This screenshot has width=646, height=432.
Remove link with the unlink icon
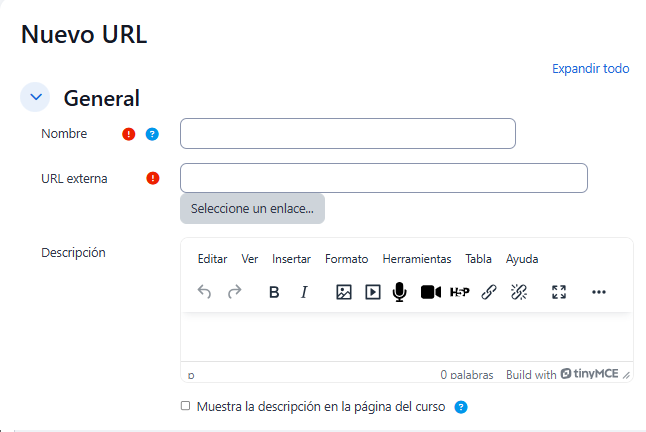(518, 292)
